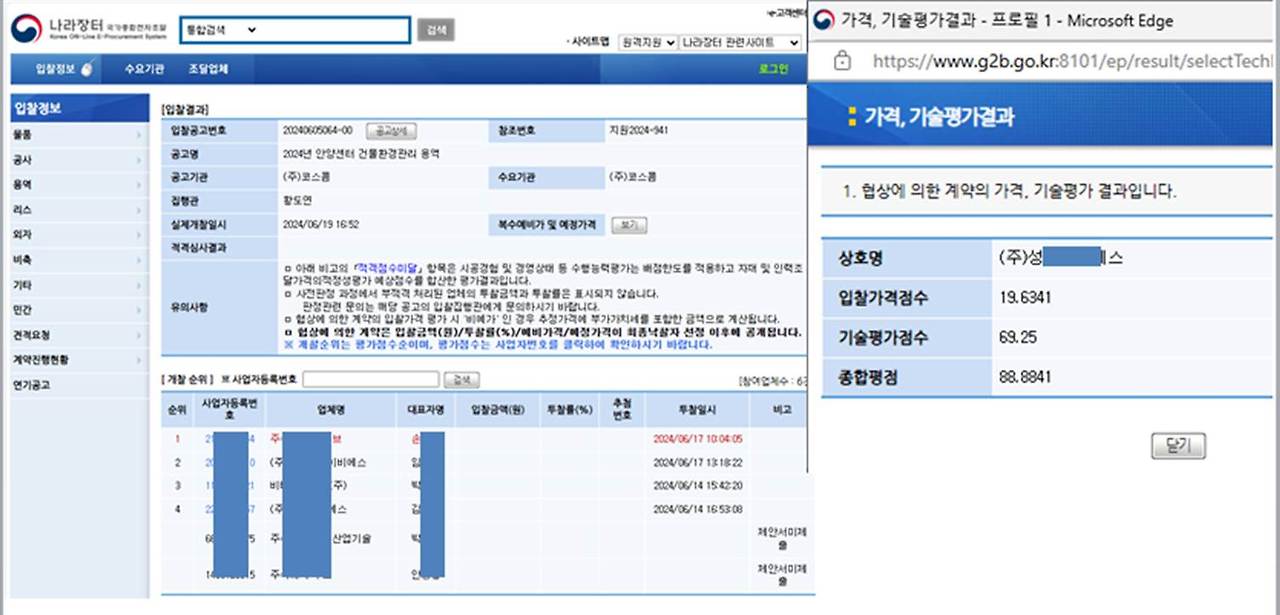
Task: Click the 사업자등록번호 input field
Action: click(370, 379)
